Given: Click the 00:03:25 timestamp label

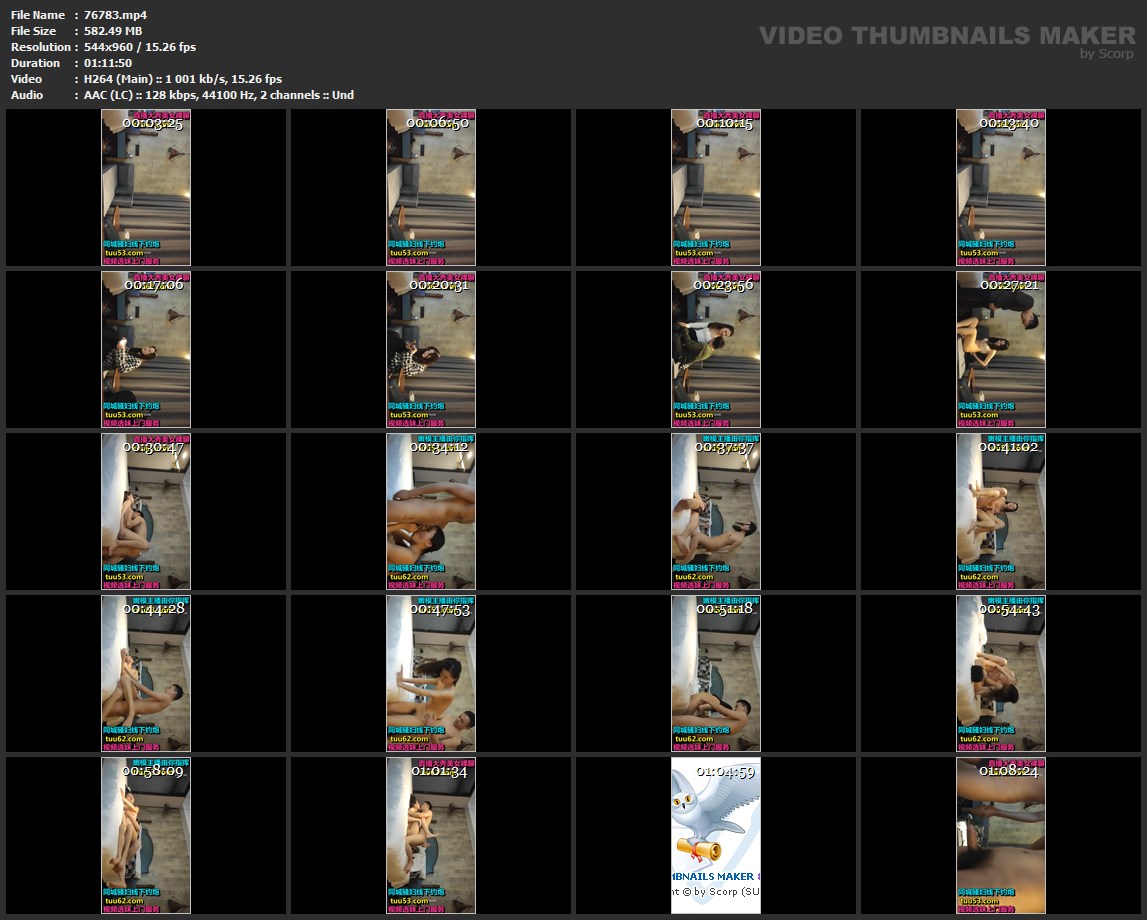Looking at the screenshot, I should point(152,123).
